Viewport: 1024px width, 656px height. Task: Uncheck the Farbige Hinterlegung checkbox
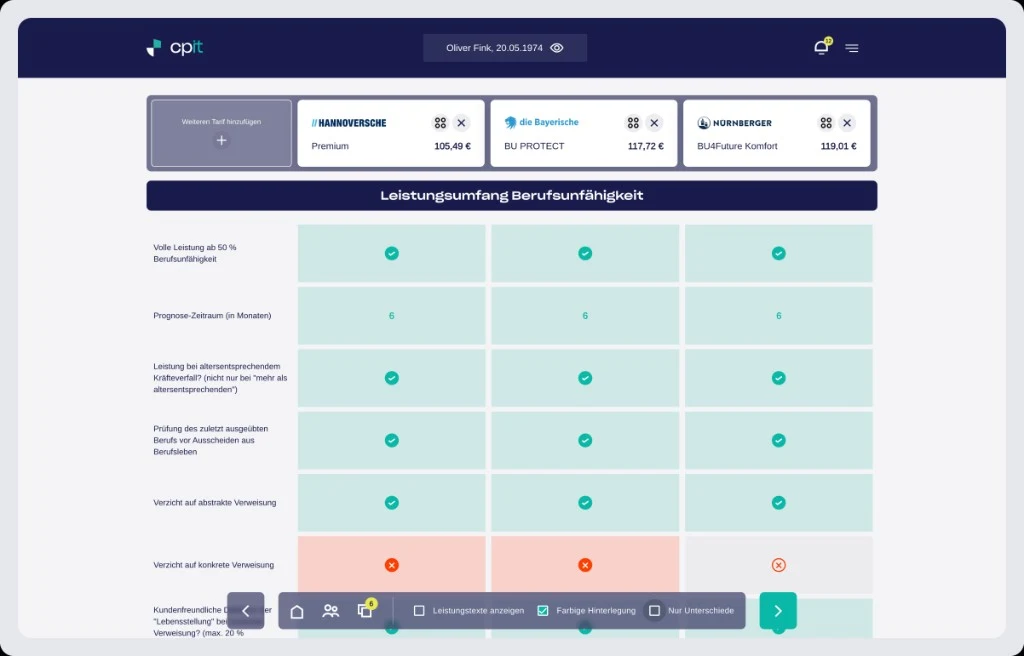click(543, 610)
